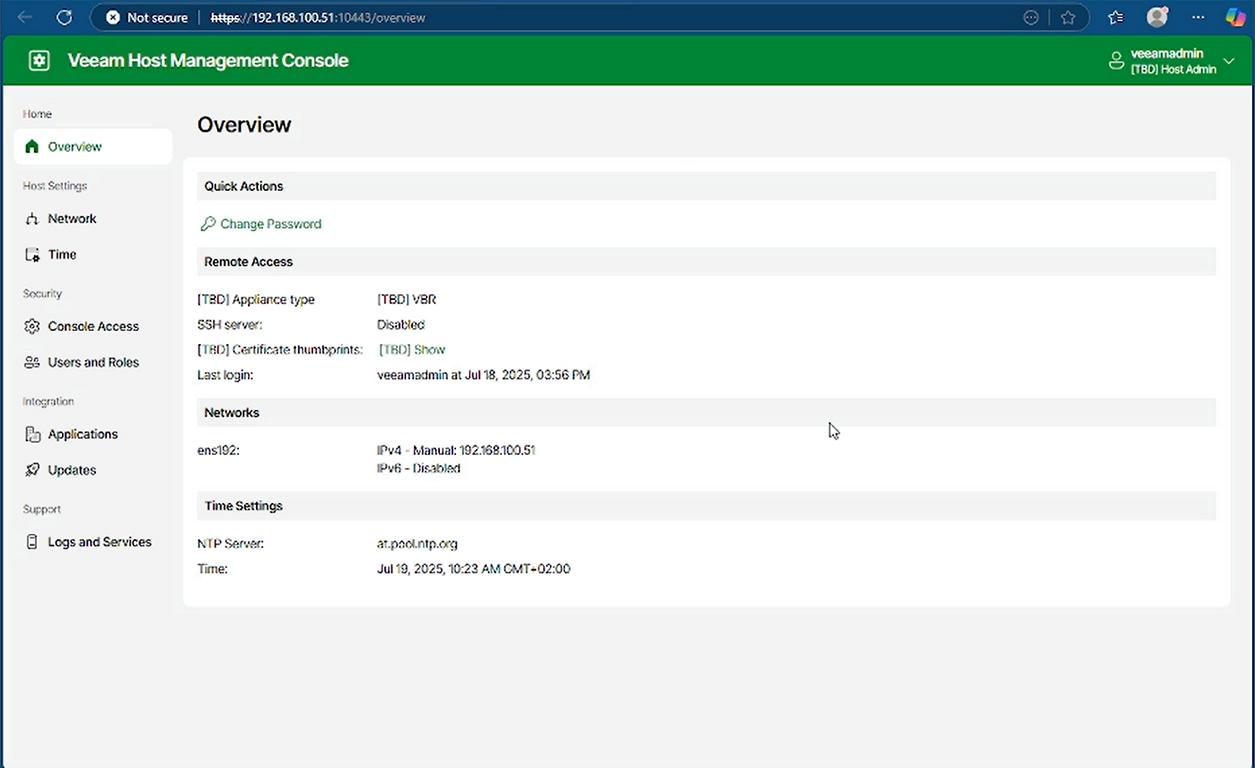This screenshot has height=768, width=1255.
Task: Open the browser Settings and more menu
Action: pos(1198,17)
